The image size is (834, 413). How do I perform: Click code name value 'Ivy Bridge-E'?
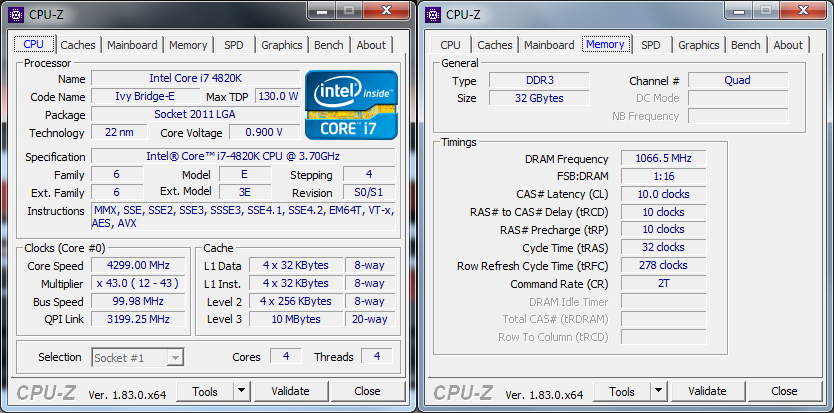[145, 96]
